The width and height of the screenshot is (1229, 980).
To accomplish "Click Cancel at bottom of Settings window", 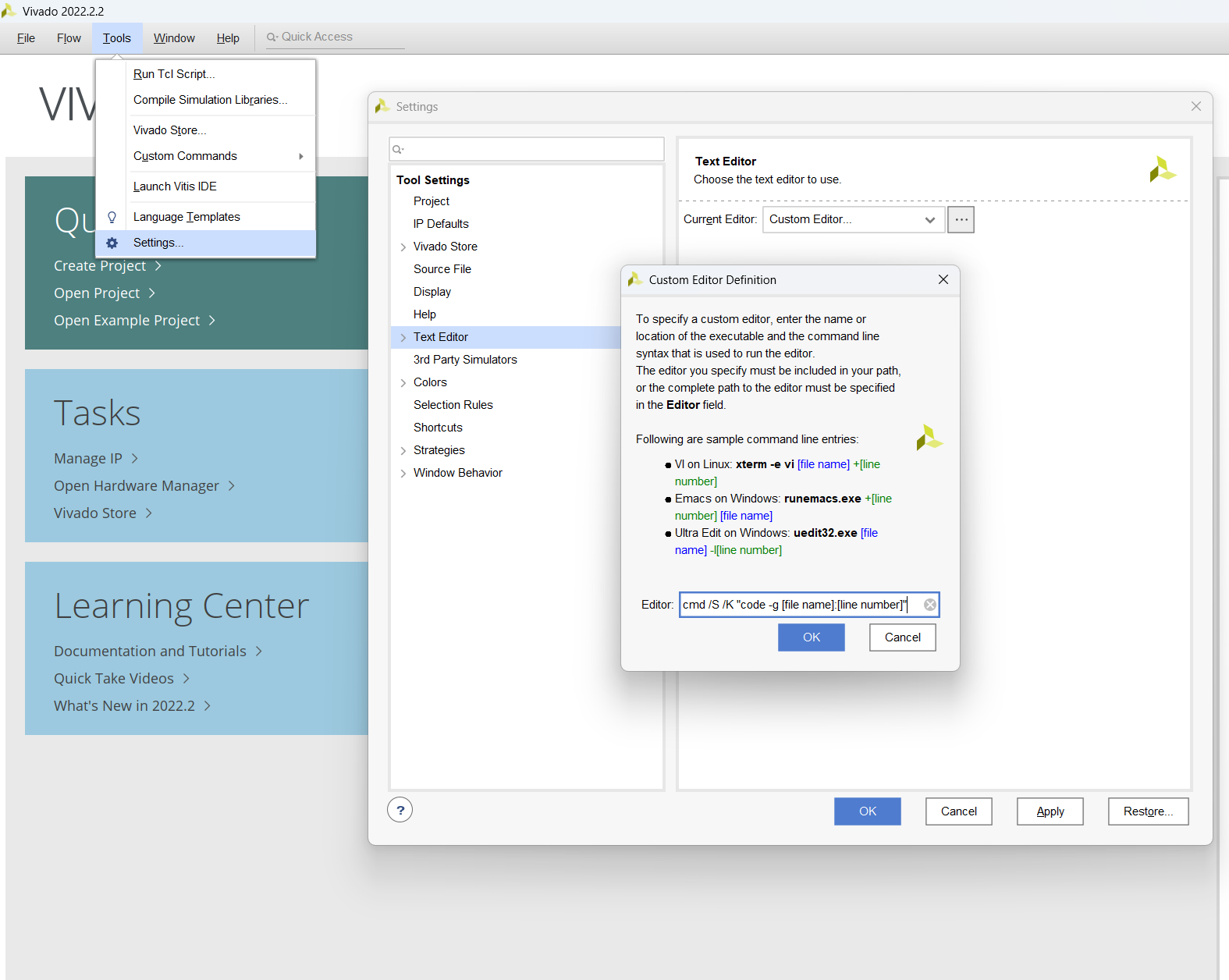I will coord(958,811).
